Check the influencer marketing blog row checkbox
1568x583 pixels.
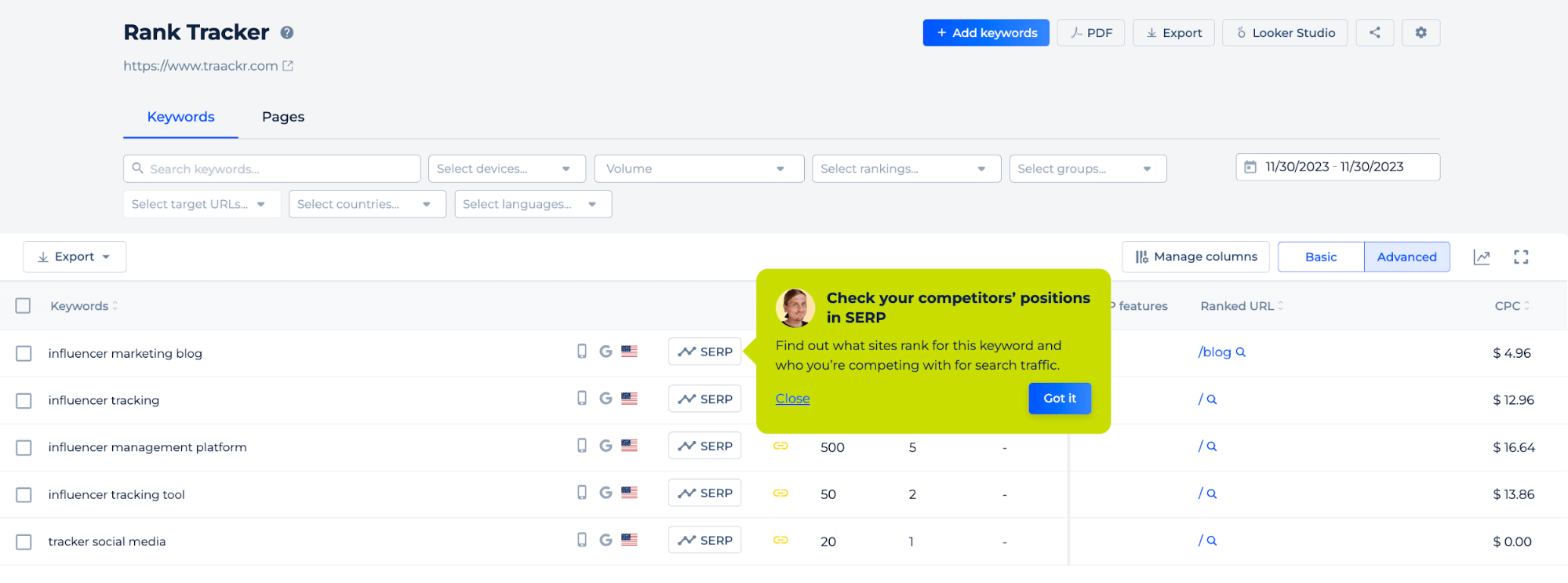[24, 354]
